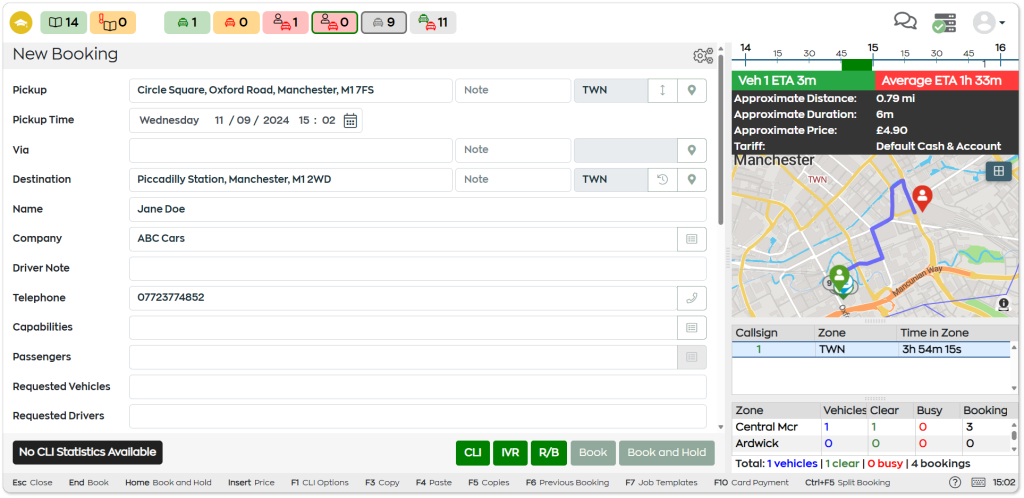Click the destination history clock icon
The width and height of the screenshot is (1024, 498).
click(661, 180)
